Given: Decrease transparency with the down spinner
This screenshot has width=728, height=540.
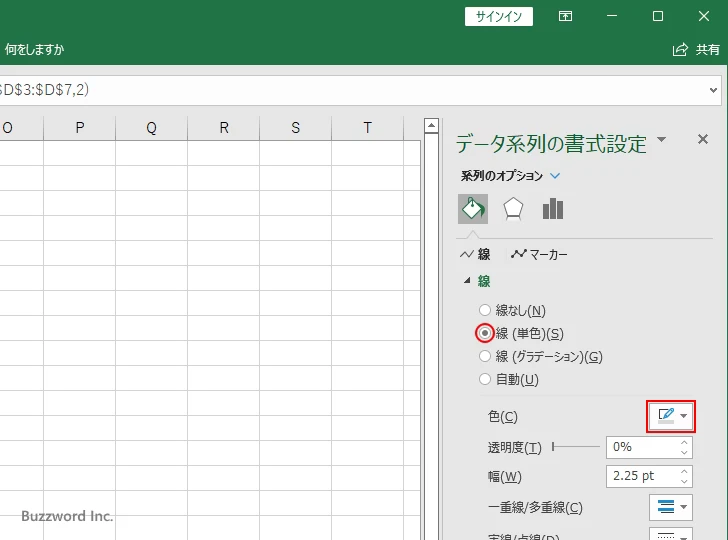Looking at the screenshot, I should coord(684,453).
